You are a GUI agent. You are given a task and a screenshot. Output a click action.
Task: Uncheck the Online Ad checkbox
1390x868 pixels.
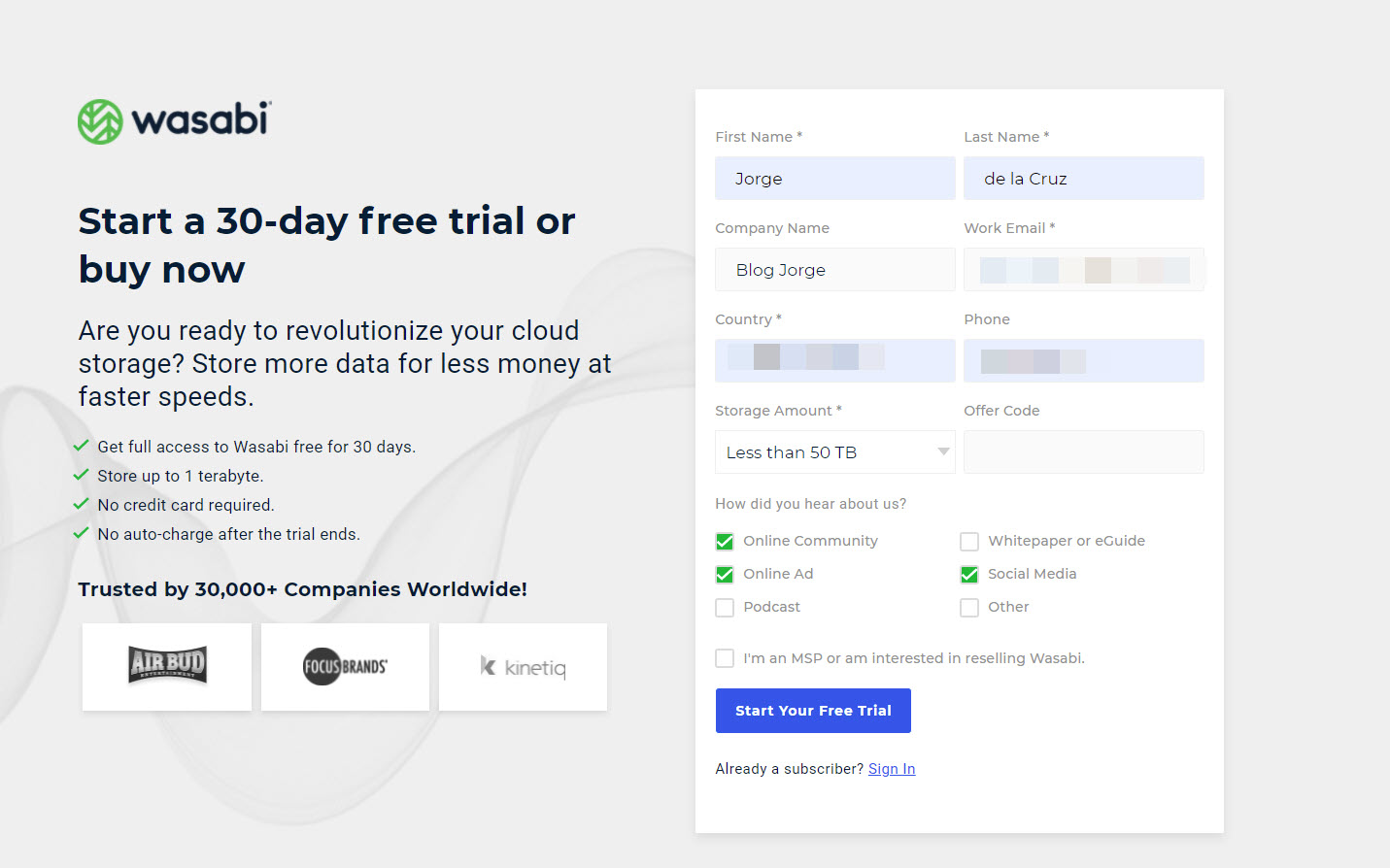pos(725,575)
